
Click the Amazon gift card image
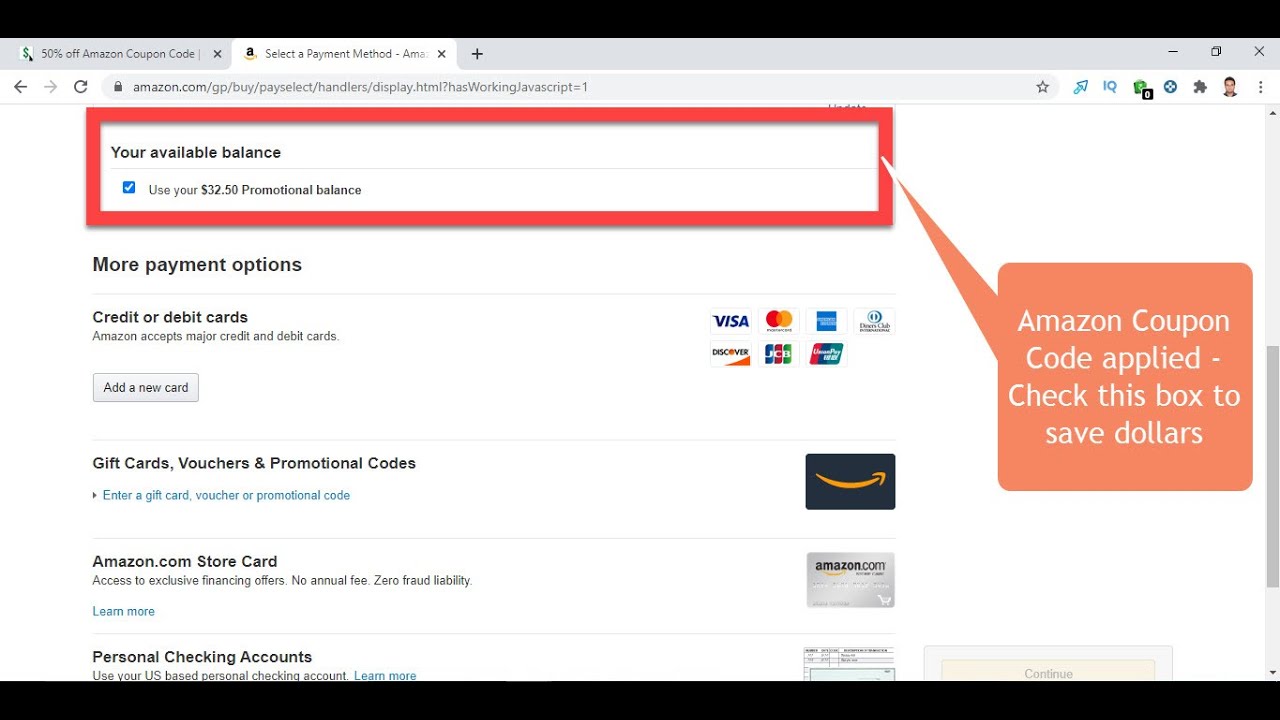click(850, 482)
